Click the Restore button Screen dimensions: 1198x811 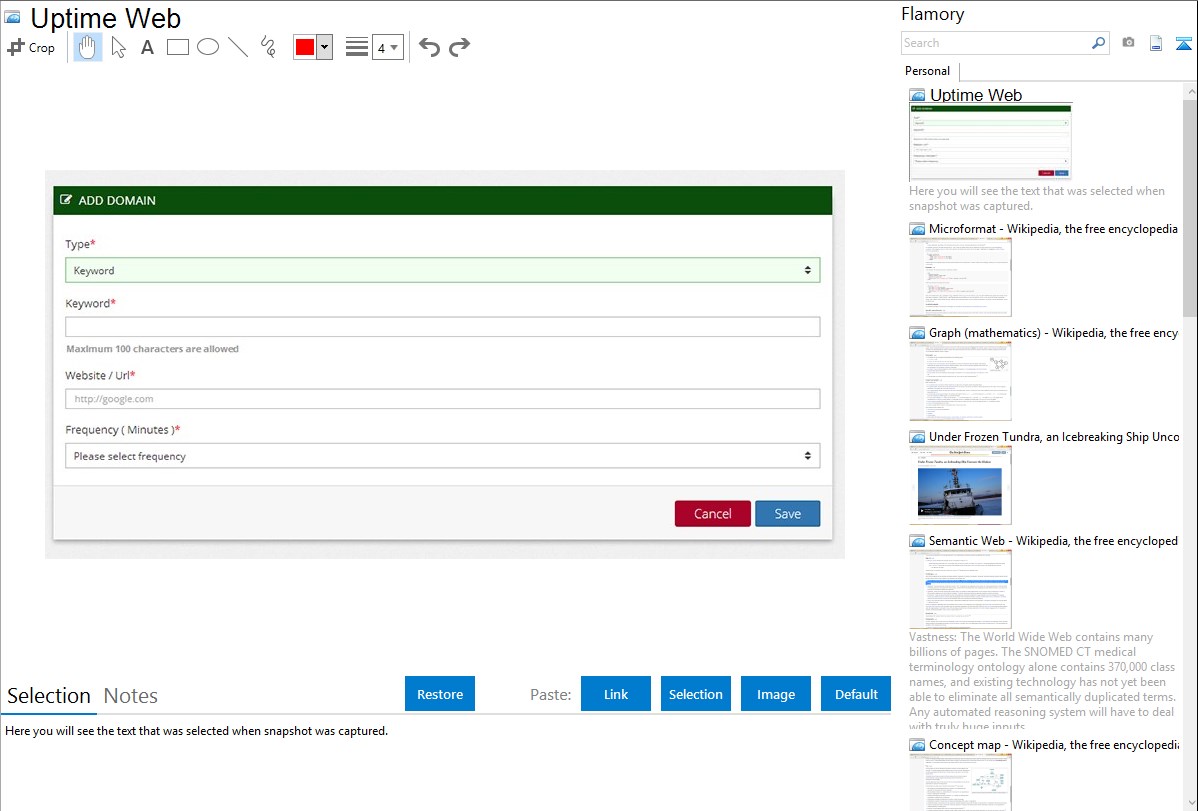(x=439, y=694)
